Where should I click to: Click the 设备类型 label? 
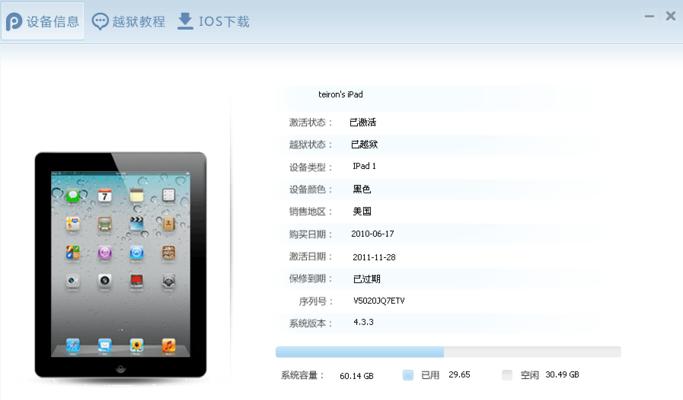311,167
